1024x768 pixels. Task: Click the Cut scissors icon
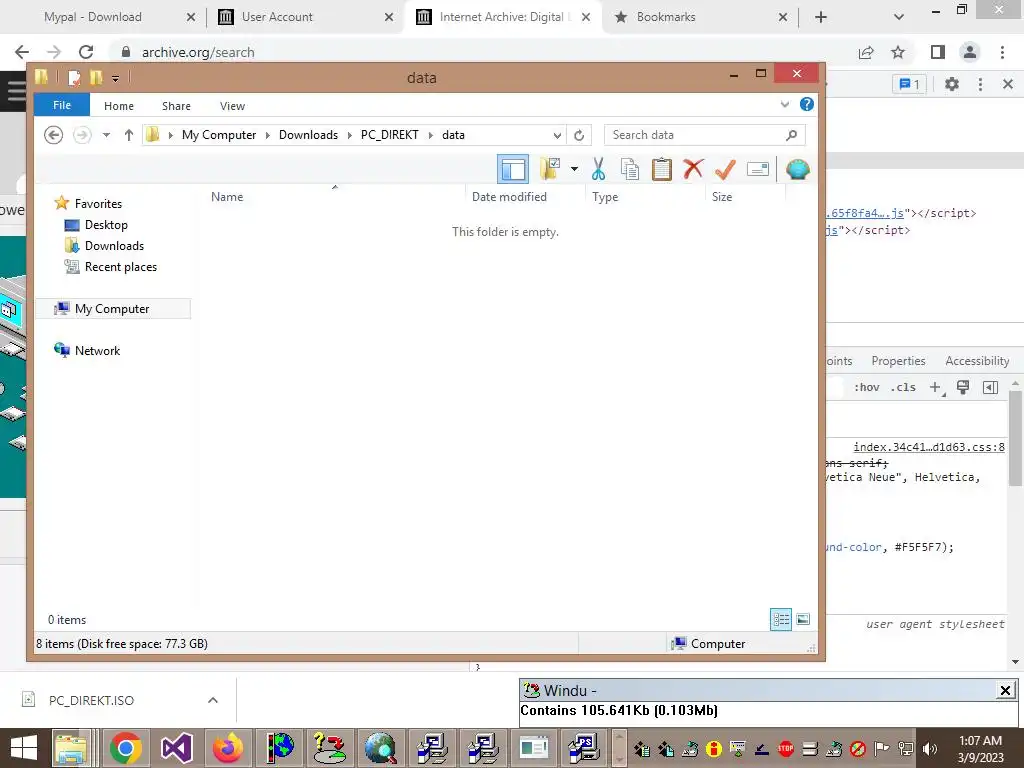[x=598, y=169]
